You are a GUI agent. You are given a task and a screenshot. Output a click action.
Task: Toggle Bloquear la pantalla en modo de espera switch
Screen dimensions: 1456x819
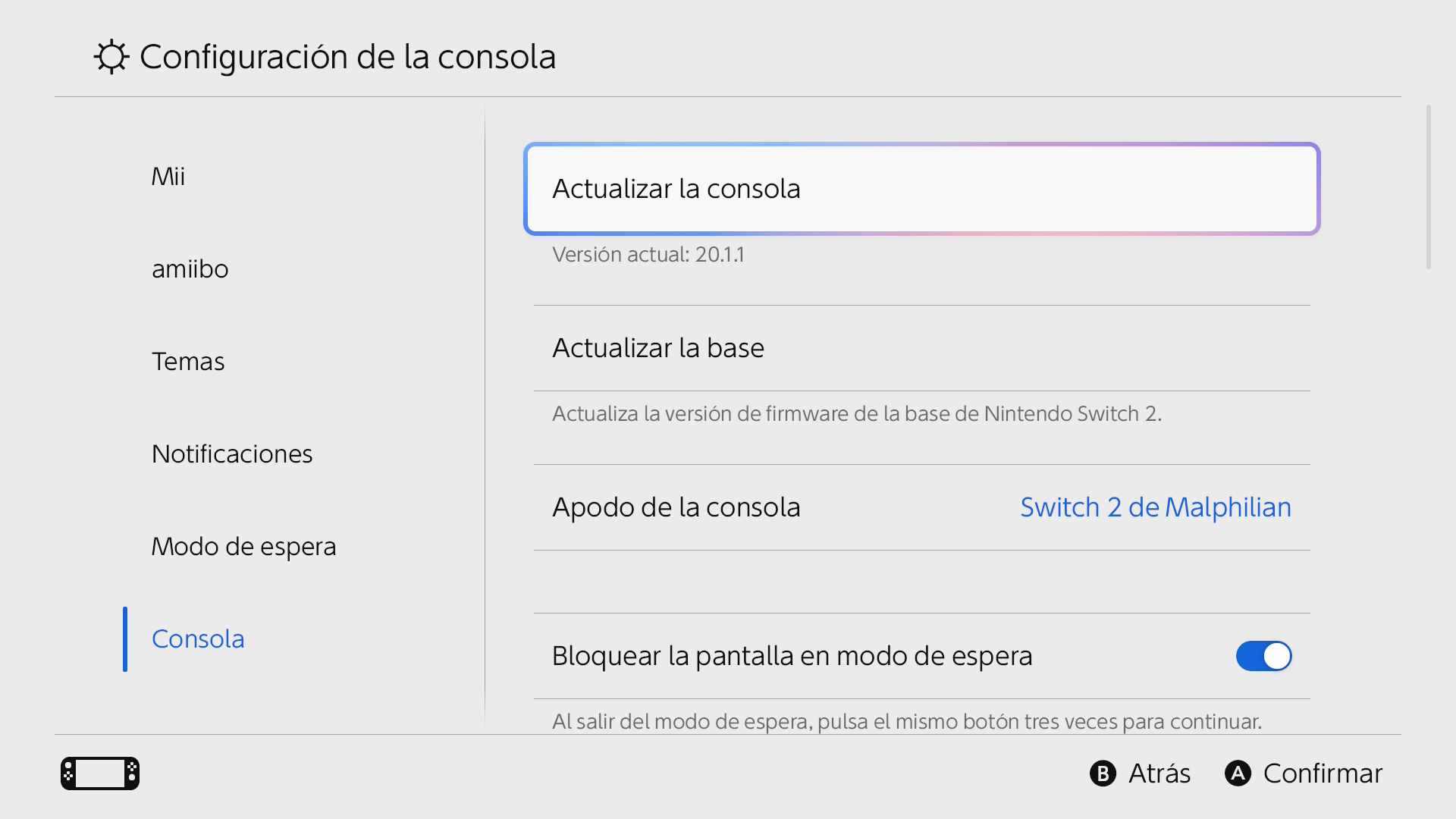tap(1263, 656)
